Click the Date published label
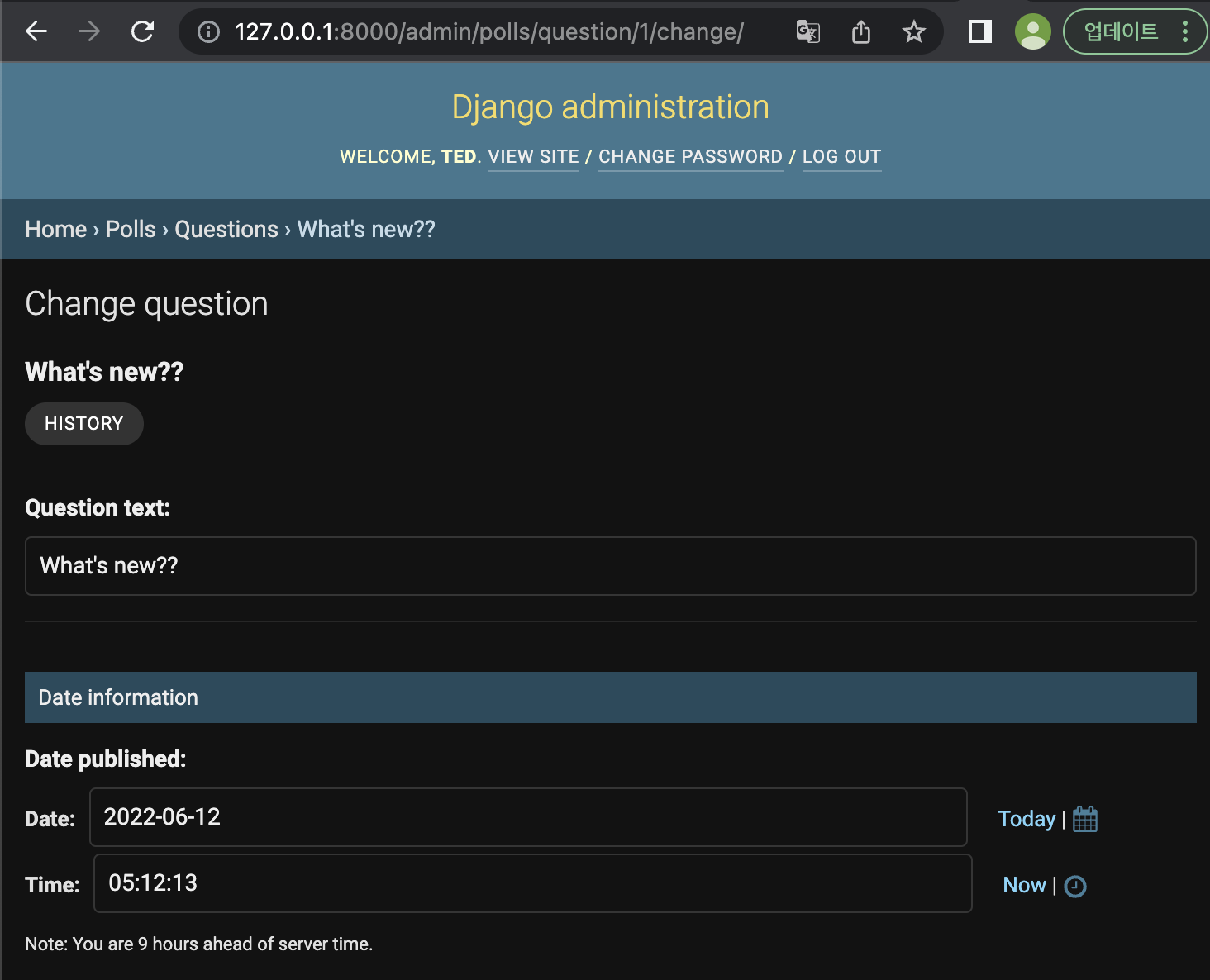Viewport: 1210px width, 980px height. [x=106, y=759]
